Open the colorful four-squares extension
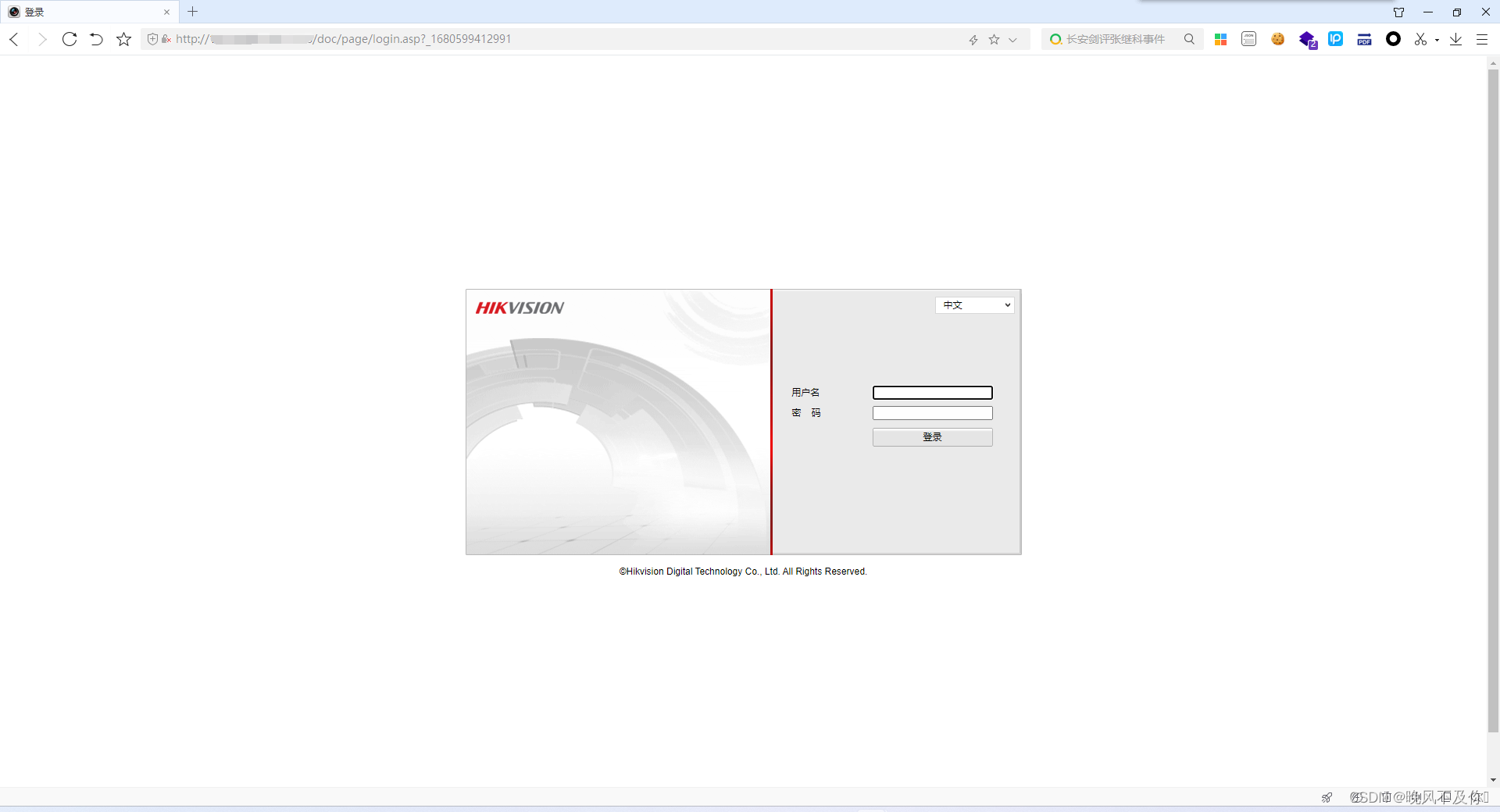This screenshot has height=812, width=1500. (1220, 39)
